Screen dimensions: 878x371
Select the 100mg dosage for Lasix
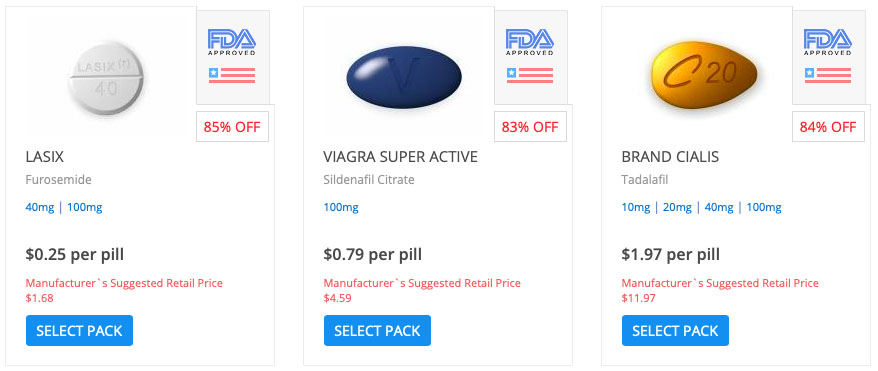[x=85, y=208]
